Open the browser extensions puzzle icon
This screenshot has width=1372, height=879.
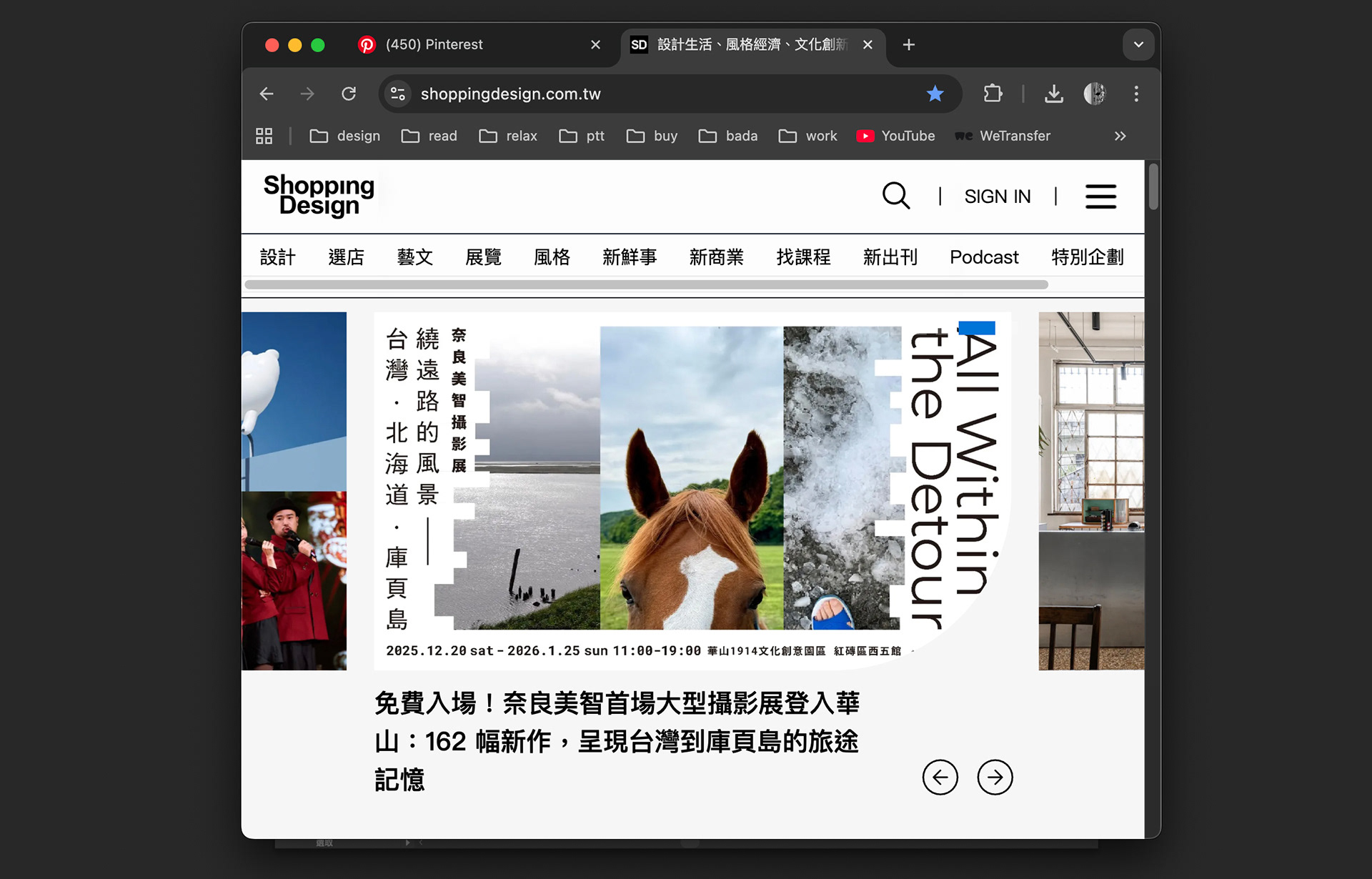pyautogui.click(x=993, y=94)
